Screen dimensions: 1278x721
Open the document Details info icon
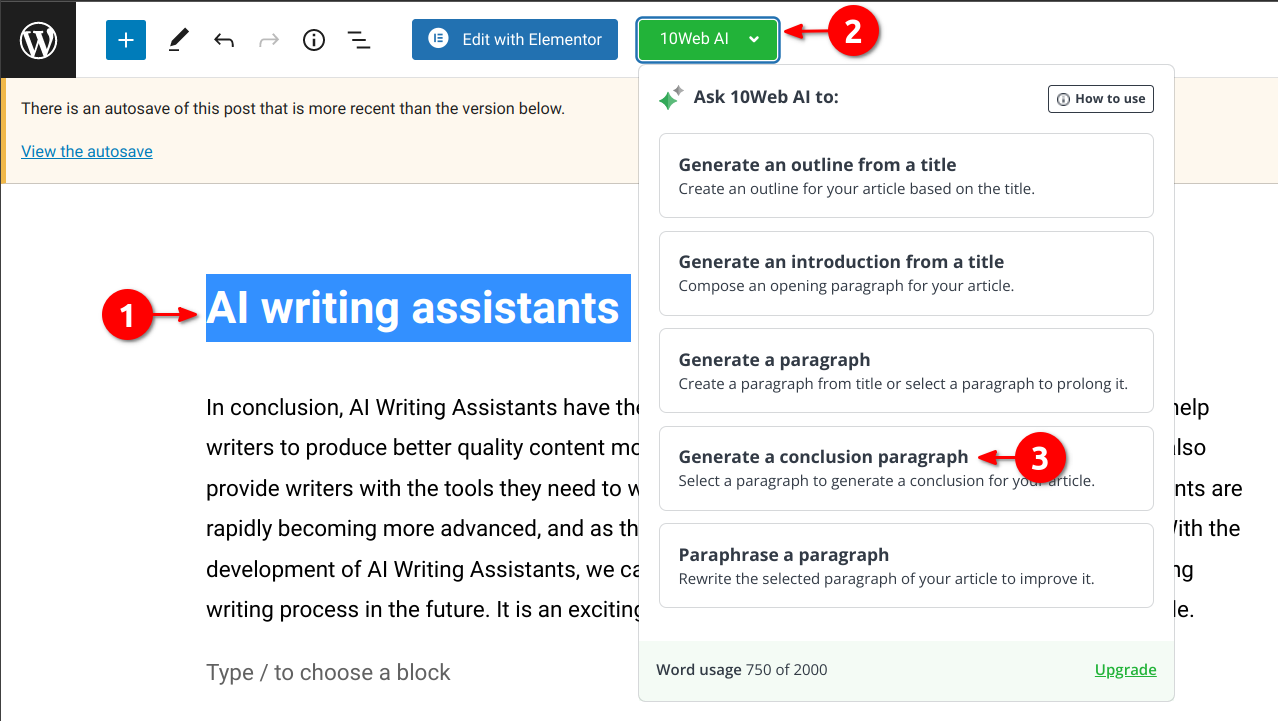[314, 40]
